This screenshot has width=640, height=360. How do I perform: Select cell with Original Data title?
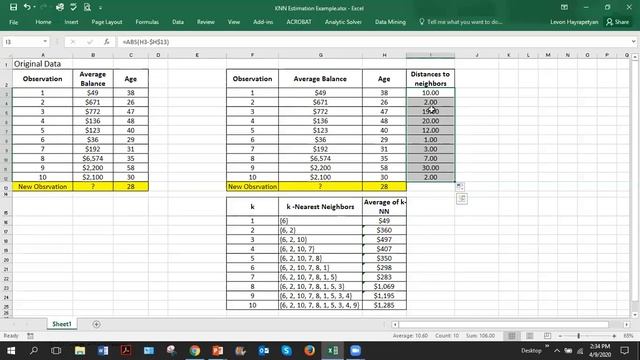(42, 64)
